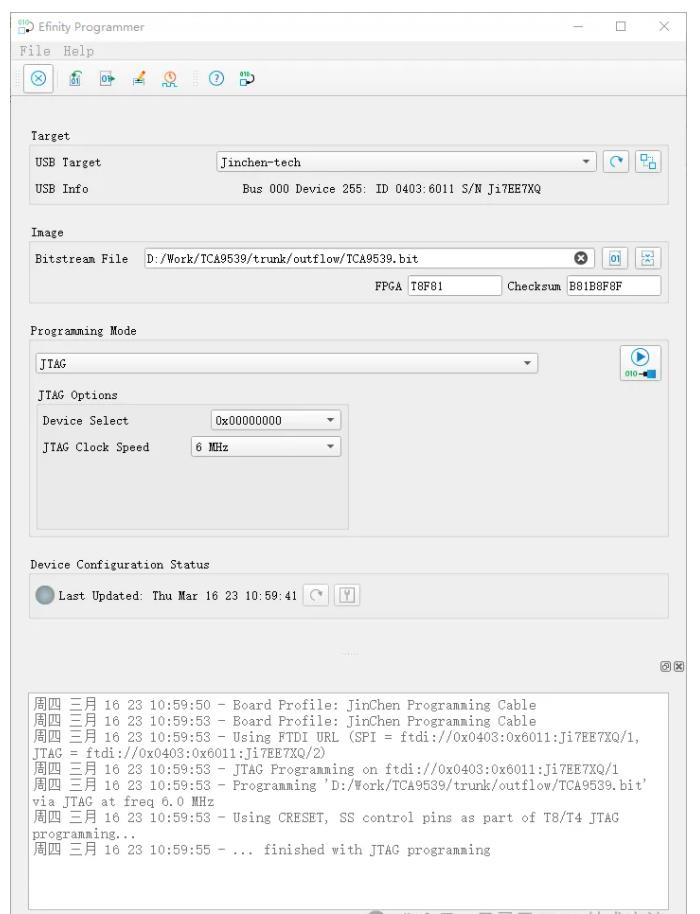The height and width of the screenshot is (914, 700).
Task: Float the console log panel
Action: (665, 666)
